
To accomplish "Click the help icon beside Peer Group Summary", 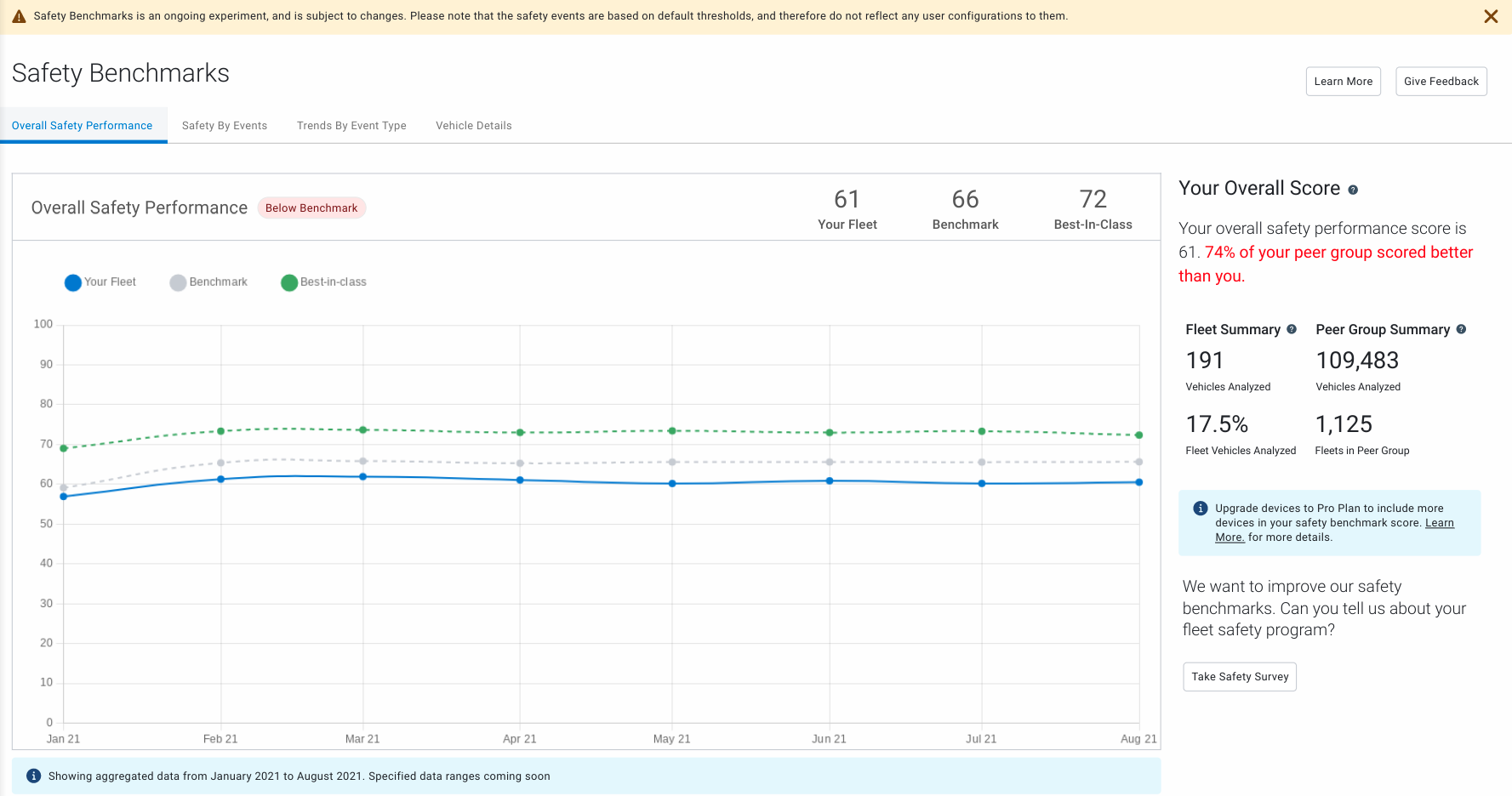I will pyautogui.click(x=1463, y=328).
